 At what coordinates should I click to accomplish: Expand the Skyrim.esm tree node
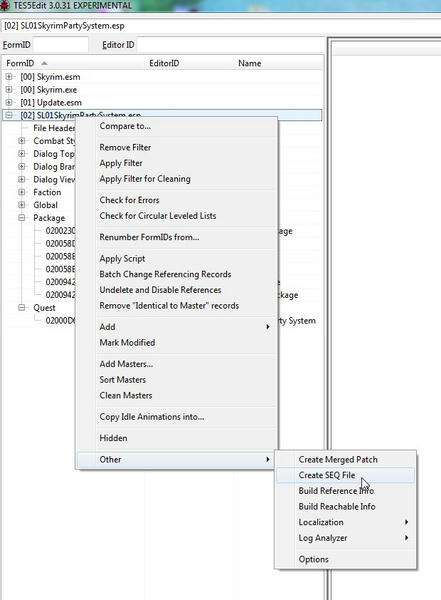pyautogui.click(x=9, y=77)
